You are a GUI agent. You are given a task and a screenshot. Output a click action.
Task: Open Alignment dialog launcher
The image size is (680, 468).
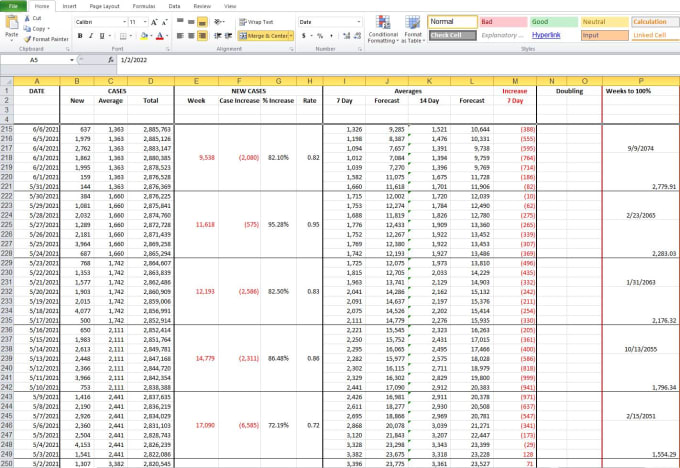[291, 49]
